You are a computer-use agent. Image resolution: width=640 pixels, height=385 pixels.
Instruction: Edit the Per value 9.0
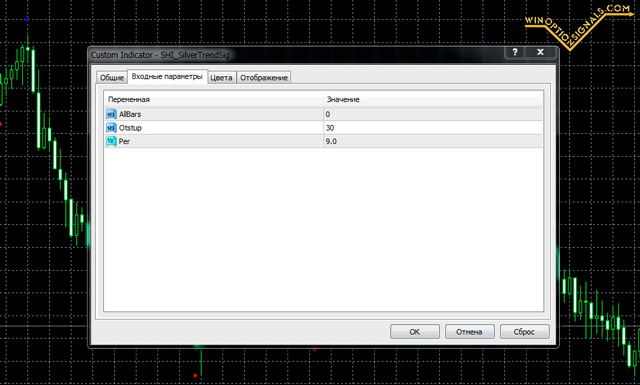[x=433, y=141]
